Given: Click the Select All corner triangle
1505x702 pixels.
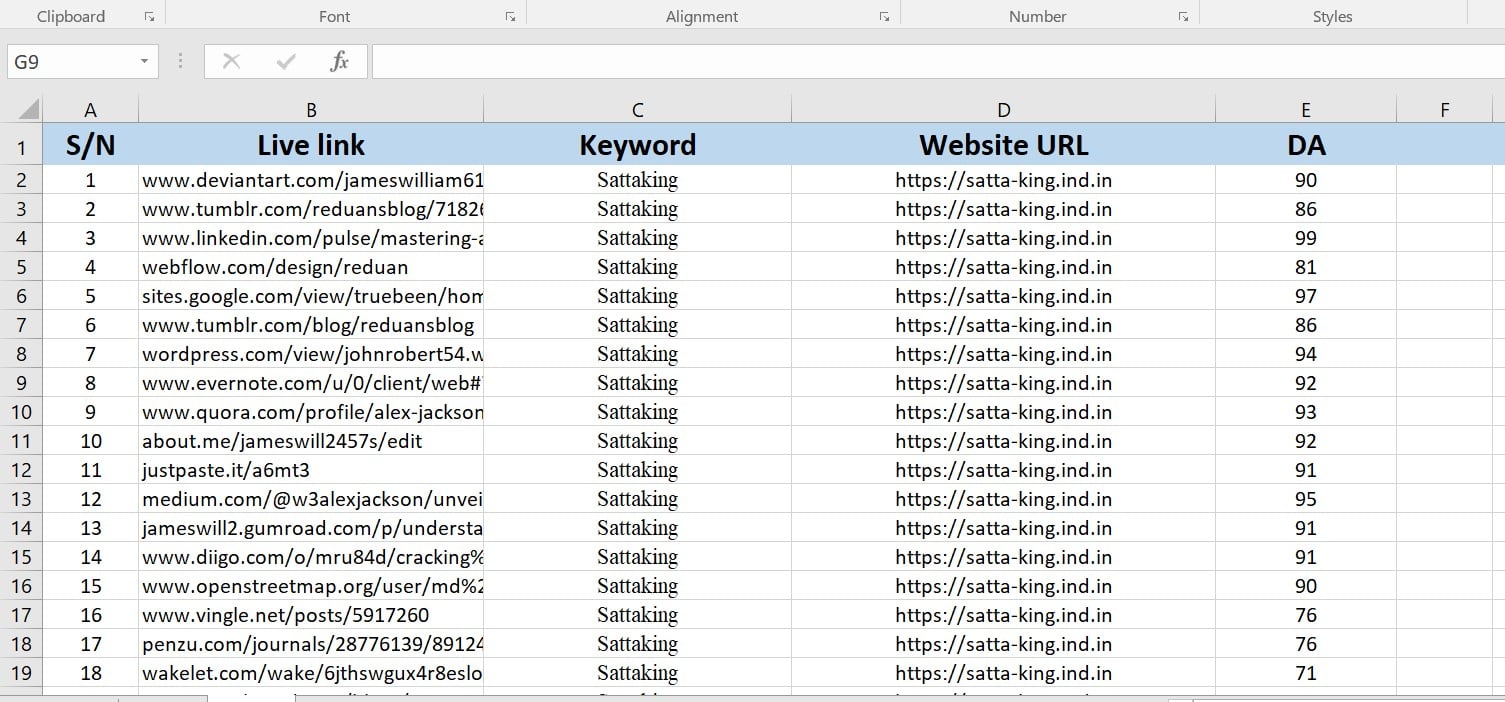Looking at the screenshot, I should 28,109.
